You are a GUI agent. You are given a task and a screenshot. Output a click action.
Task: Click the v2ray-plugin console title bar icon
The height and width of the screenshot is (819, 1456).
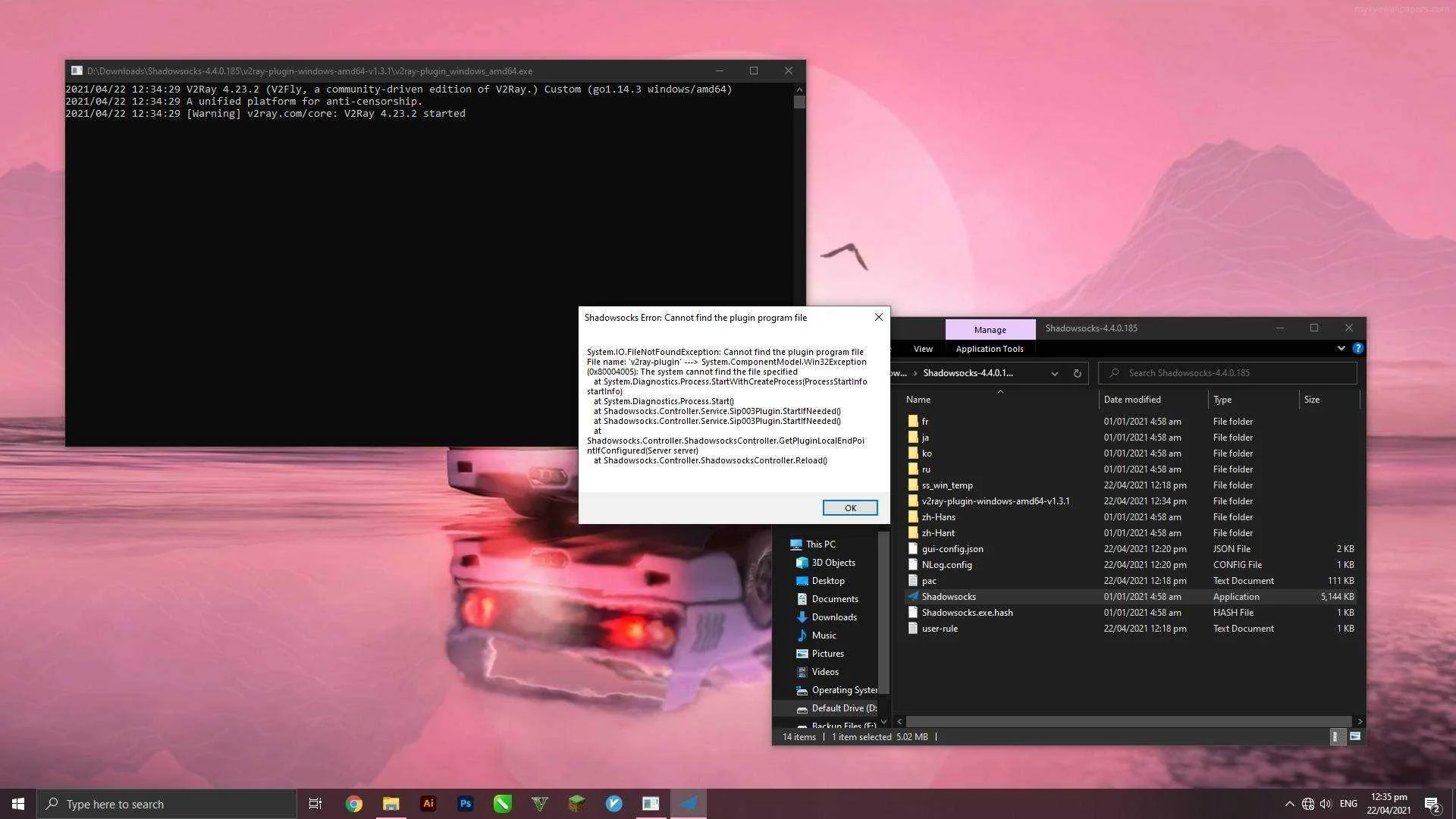pos(77,71)
